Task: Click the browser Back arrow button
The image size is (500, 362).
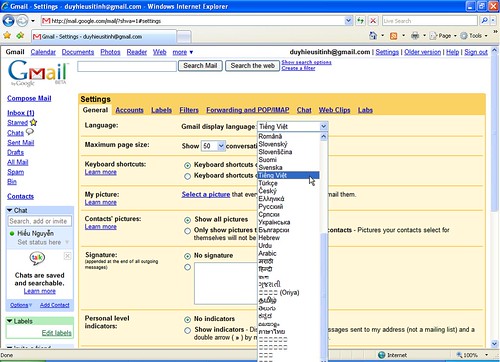Action: click(8, 21)
